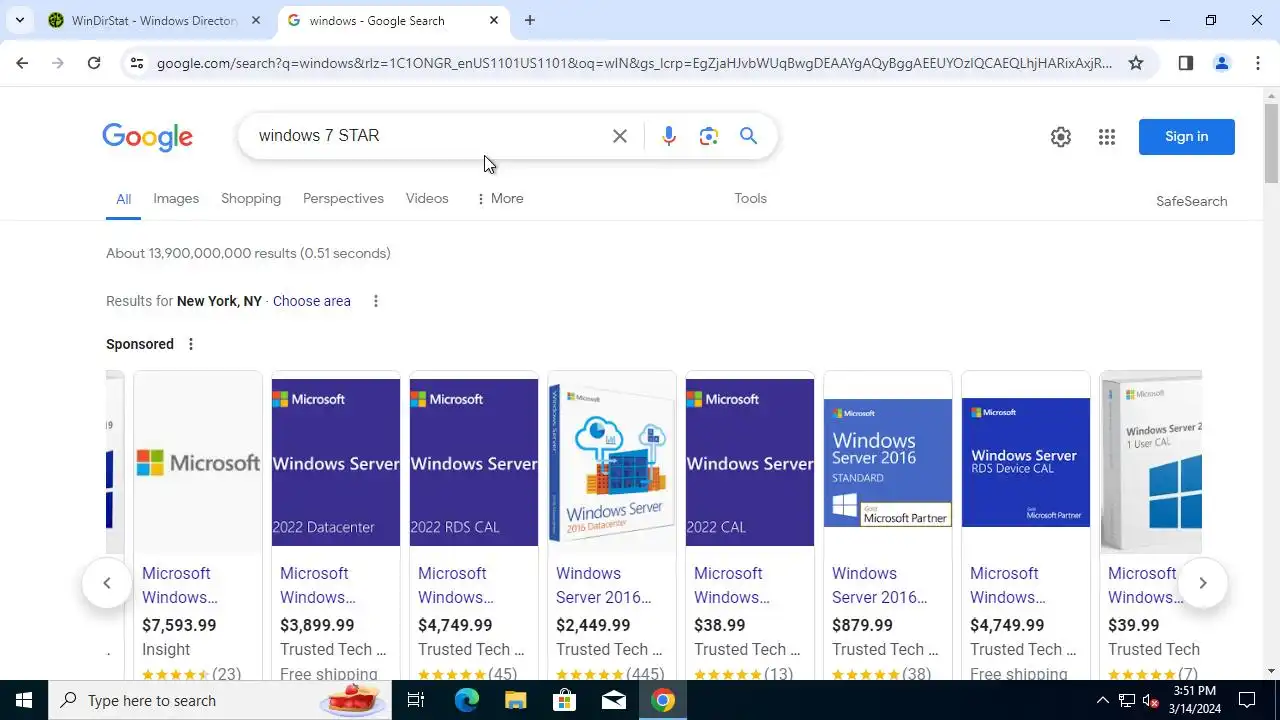The height and width of the screenshot is (720, 1280).
Task: Open the Images results tab
Action: point(176,198)
